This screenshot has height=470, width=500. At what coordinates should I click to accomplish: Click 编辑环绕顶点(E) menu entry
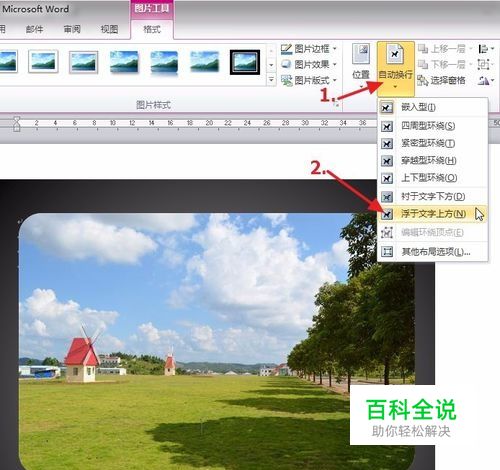[432, 233]
